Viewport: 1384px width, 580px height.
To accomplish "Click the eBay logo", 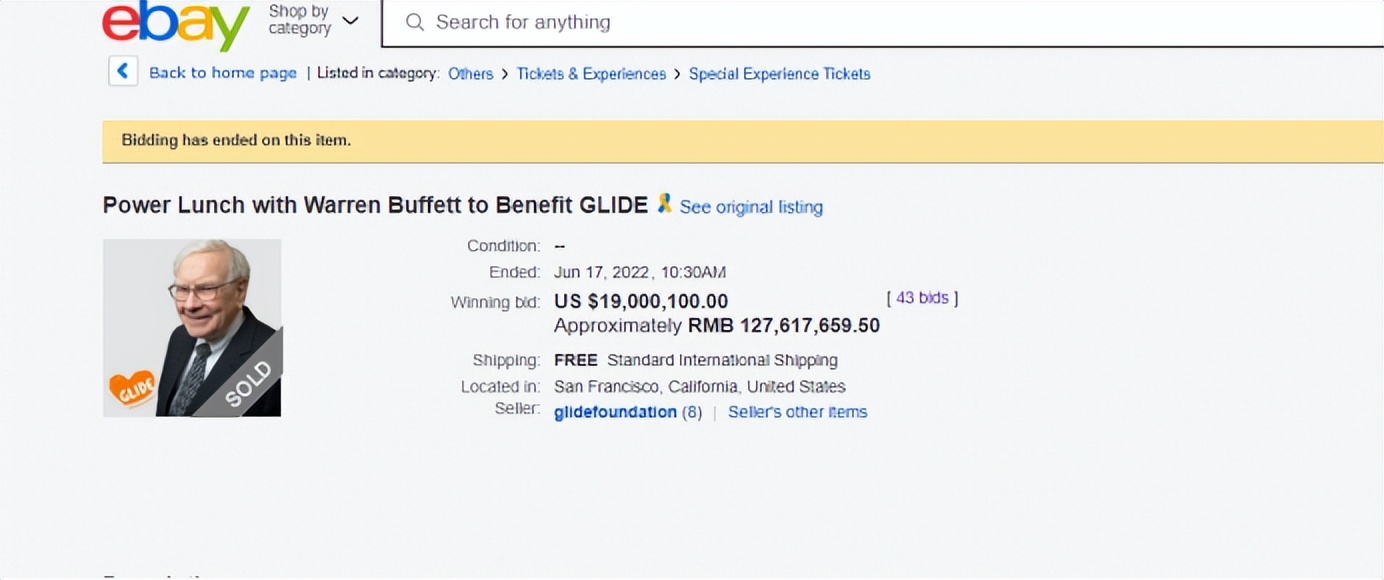I will 176,24.
